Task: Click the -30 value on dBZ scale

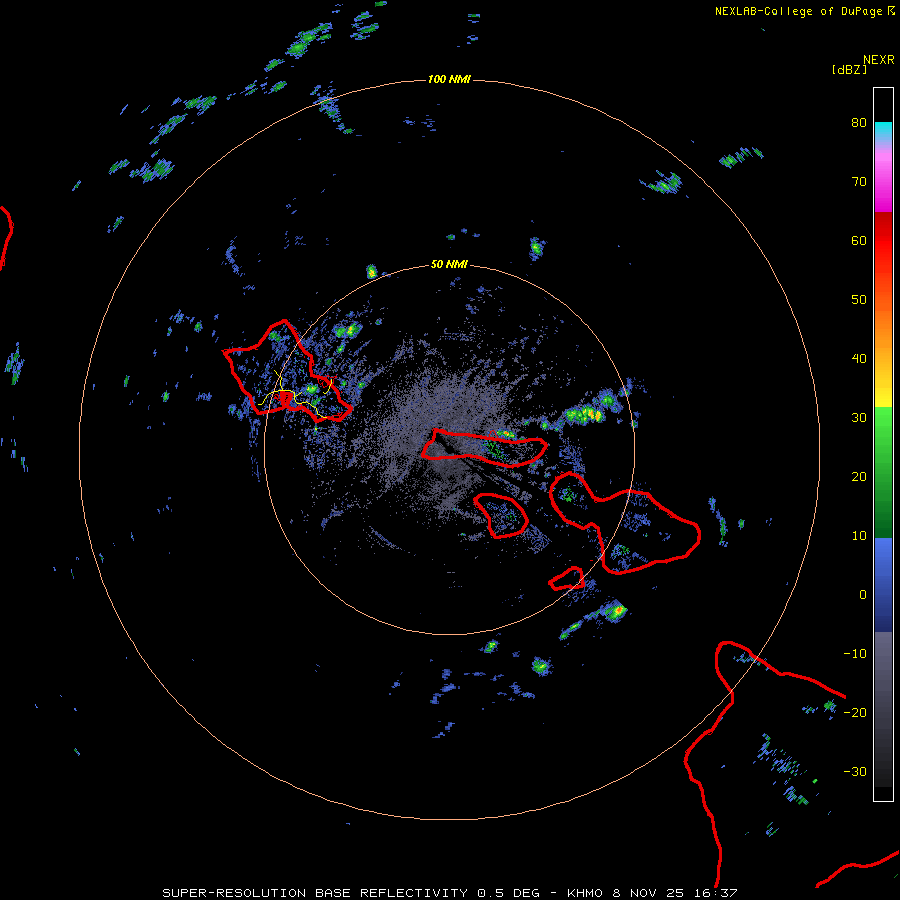Action: pyautogui.click(x=855, y=771)
